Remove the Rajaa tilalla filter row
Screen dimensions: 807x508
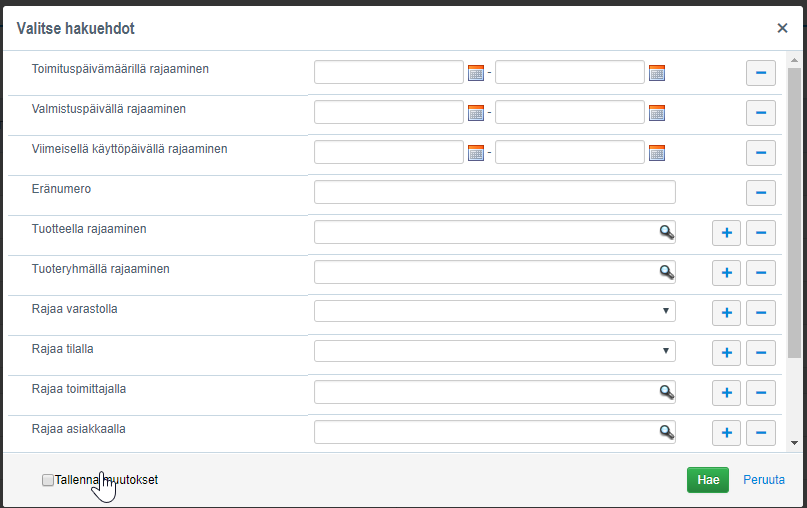[x=761, y=353]
